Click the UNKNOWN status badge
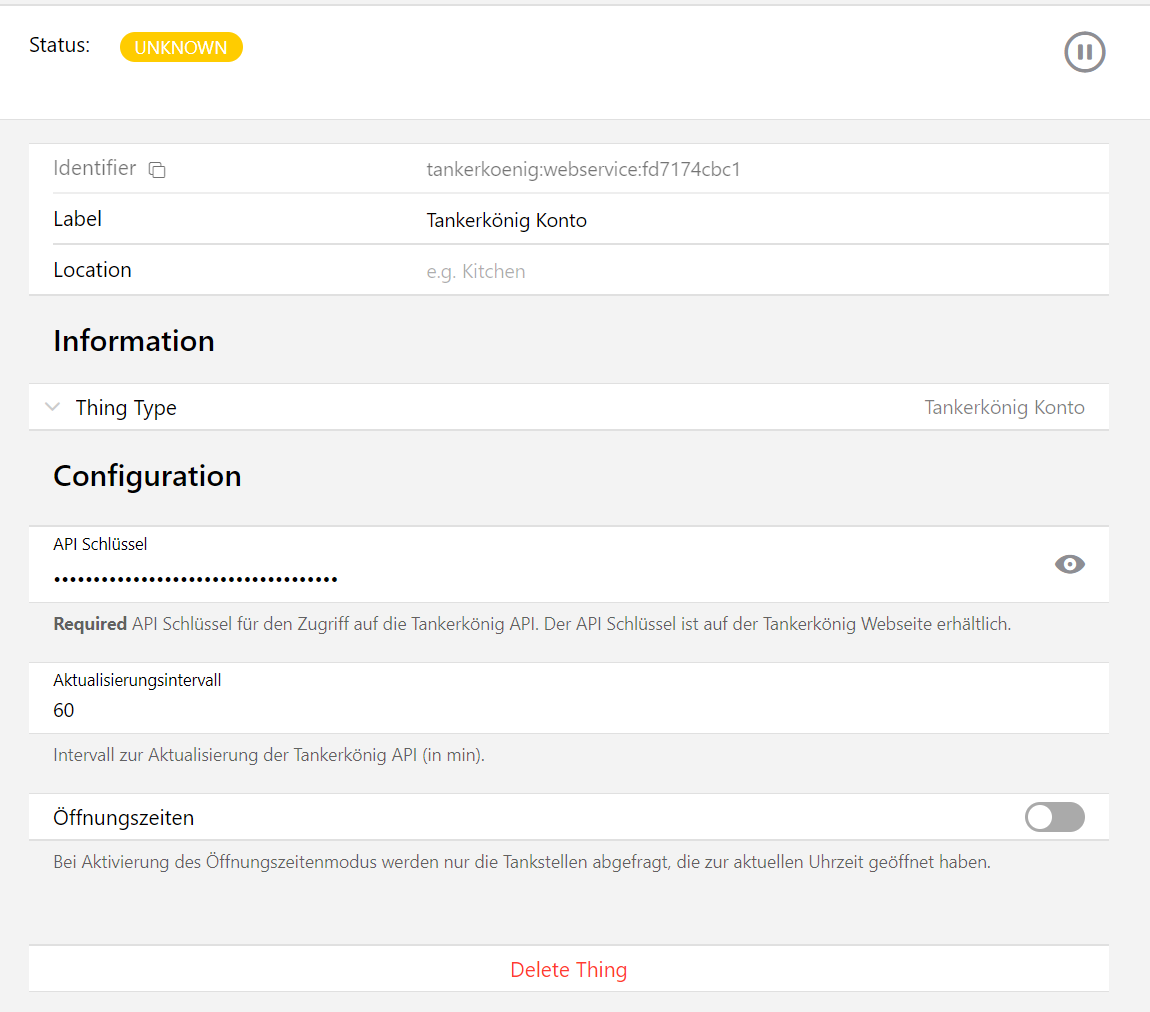This screenshot has width=1150, height=1012. pos(181,47)
